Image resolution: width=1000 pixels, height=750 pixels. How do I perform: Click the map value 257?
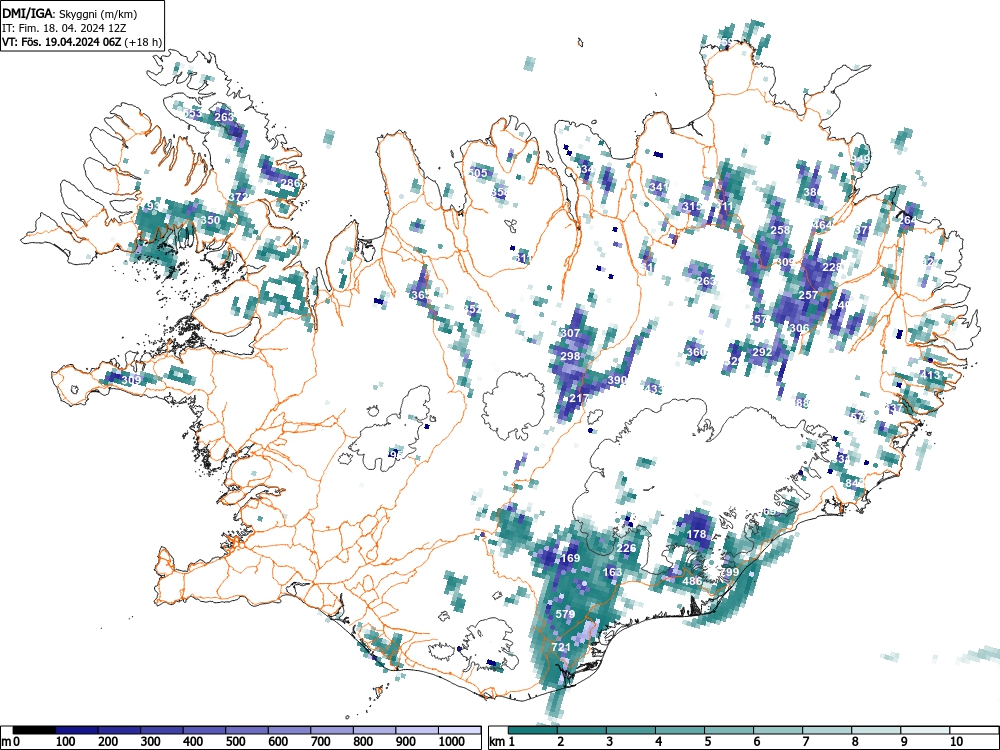click(808, 295)
